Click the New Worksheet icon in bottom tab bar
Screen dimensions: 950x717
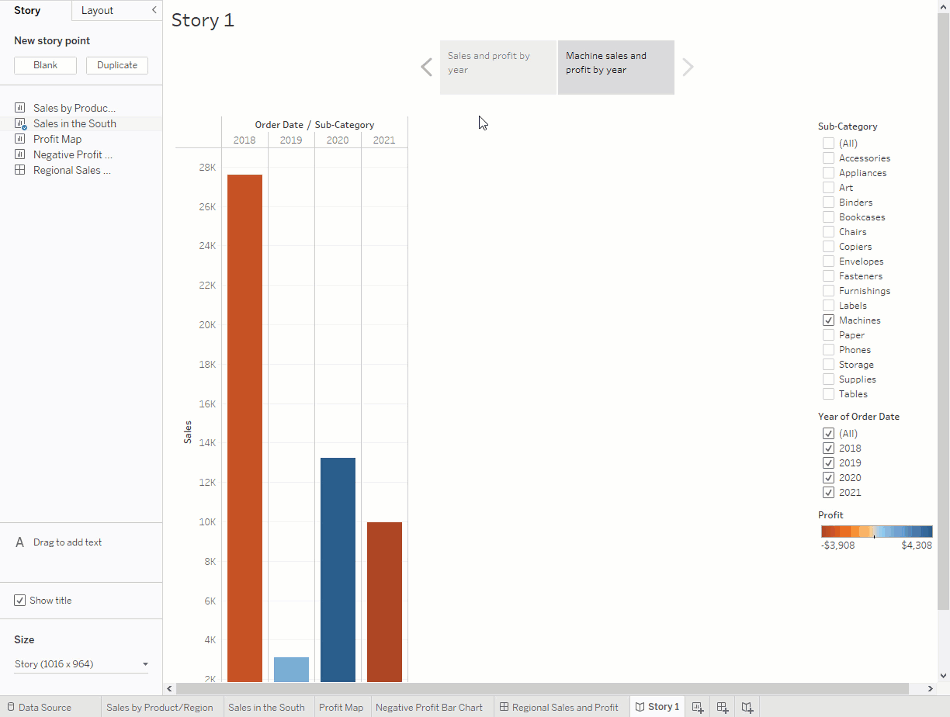click(698, 707)
